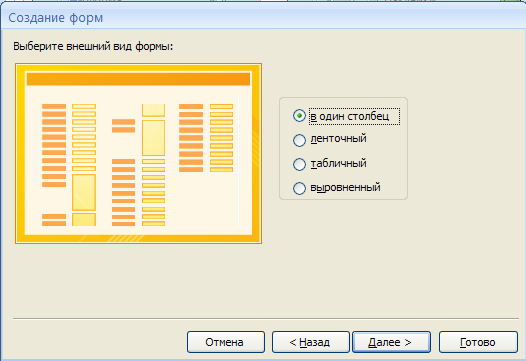Pick the "выровненный" layout radio button
Screen dimensions: 526x361
299,188
